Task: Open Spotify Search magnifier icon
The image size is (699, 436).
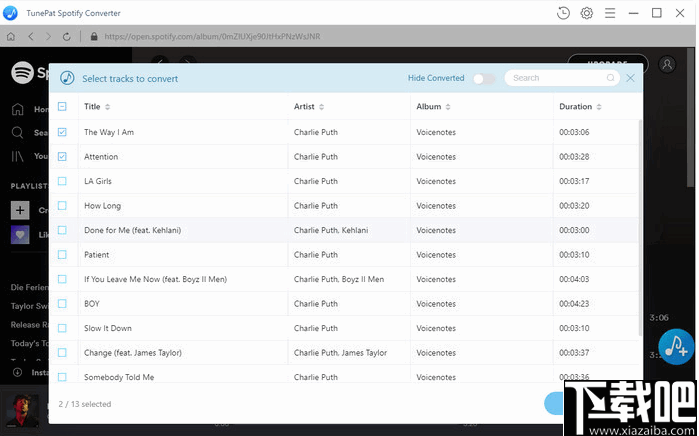Action: click(17, 132)
